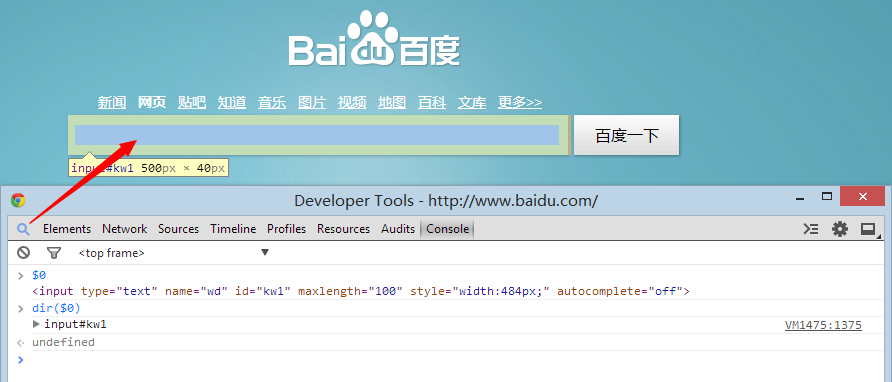This screenshot has height=382, width=892.
Task: Activate the inspect element magnifier icon
Action: pos(23,229)
